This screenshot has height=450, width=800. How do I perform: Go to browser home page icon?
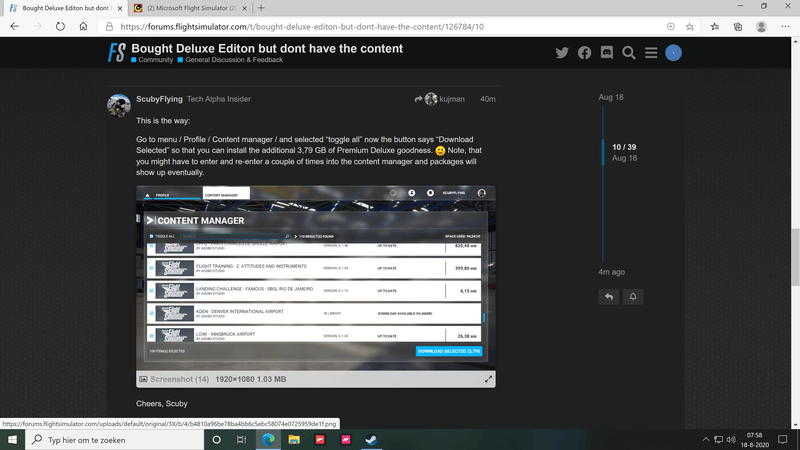click(x=83, y=27)
